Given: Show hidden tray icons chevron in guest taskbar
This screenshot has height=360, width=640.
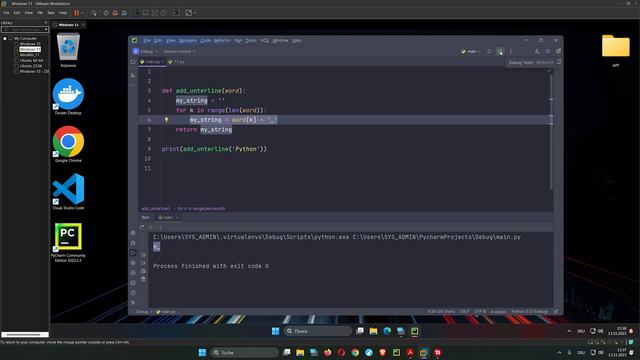Looking at the screenshot, I should coord(569,331).
